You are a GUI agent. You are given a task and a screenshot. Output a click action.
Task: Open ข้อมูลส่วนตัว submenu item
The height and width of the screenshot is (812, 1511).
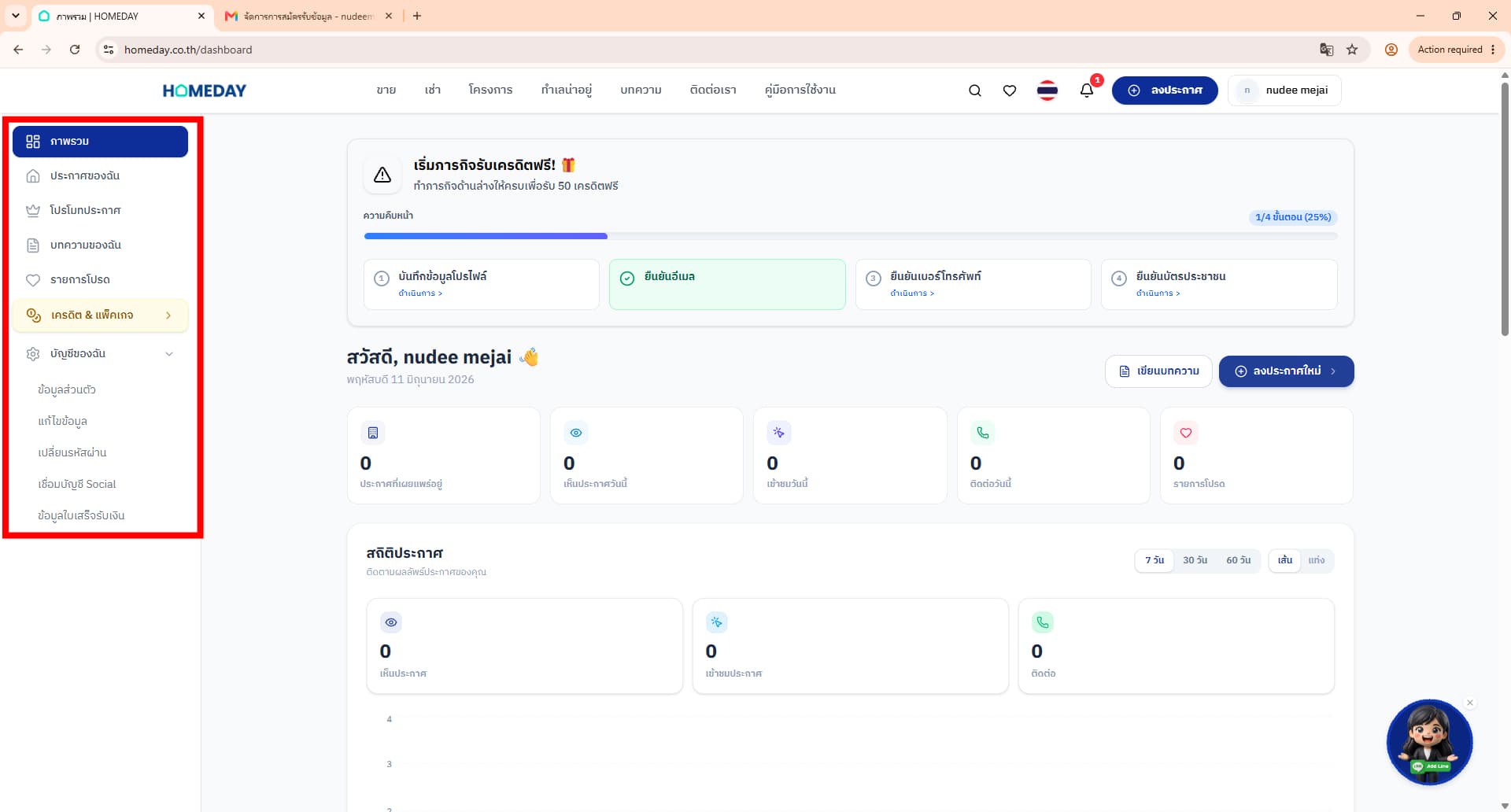67,389
